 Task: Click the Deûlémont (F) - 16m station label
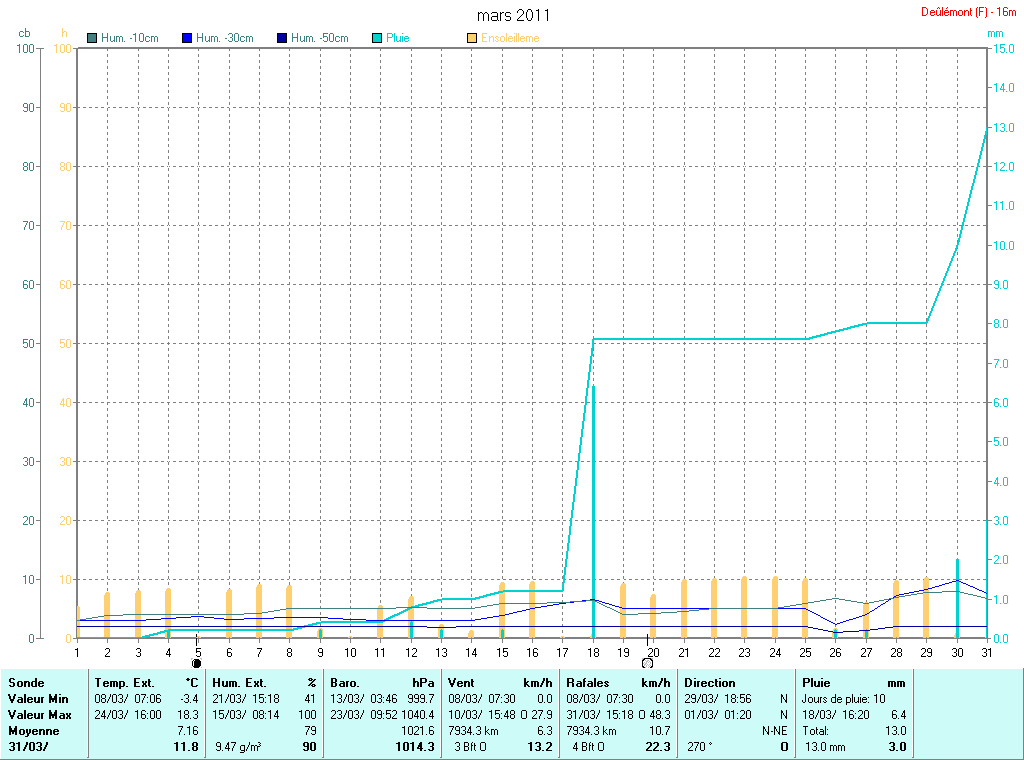[x=968, y=12]
